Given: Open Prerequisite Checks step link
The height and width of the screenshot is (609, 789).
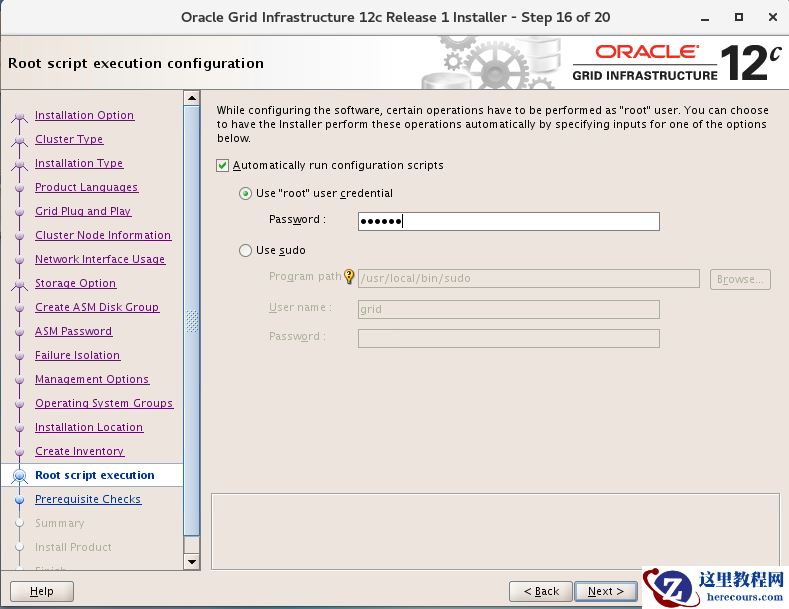Looking at the screenshot, I should [88, 499].
